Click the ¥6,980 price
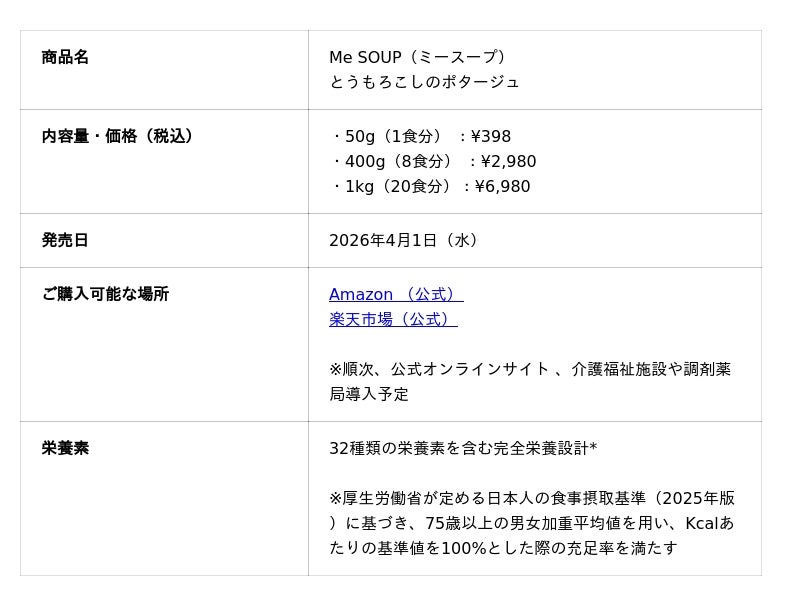The image size is (800, 606). [502, 186]
